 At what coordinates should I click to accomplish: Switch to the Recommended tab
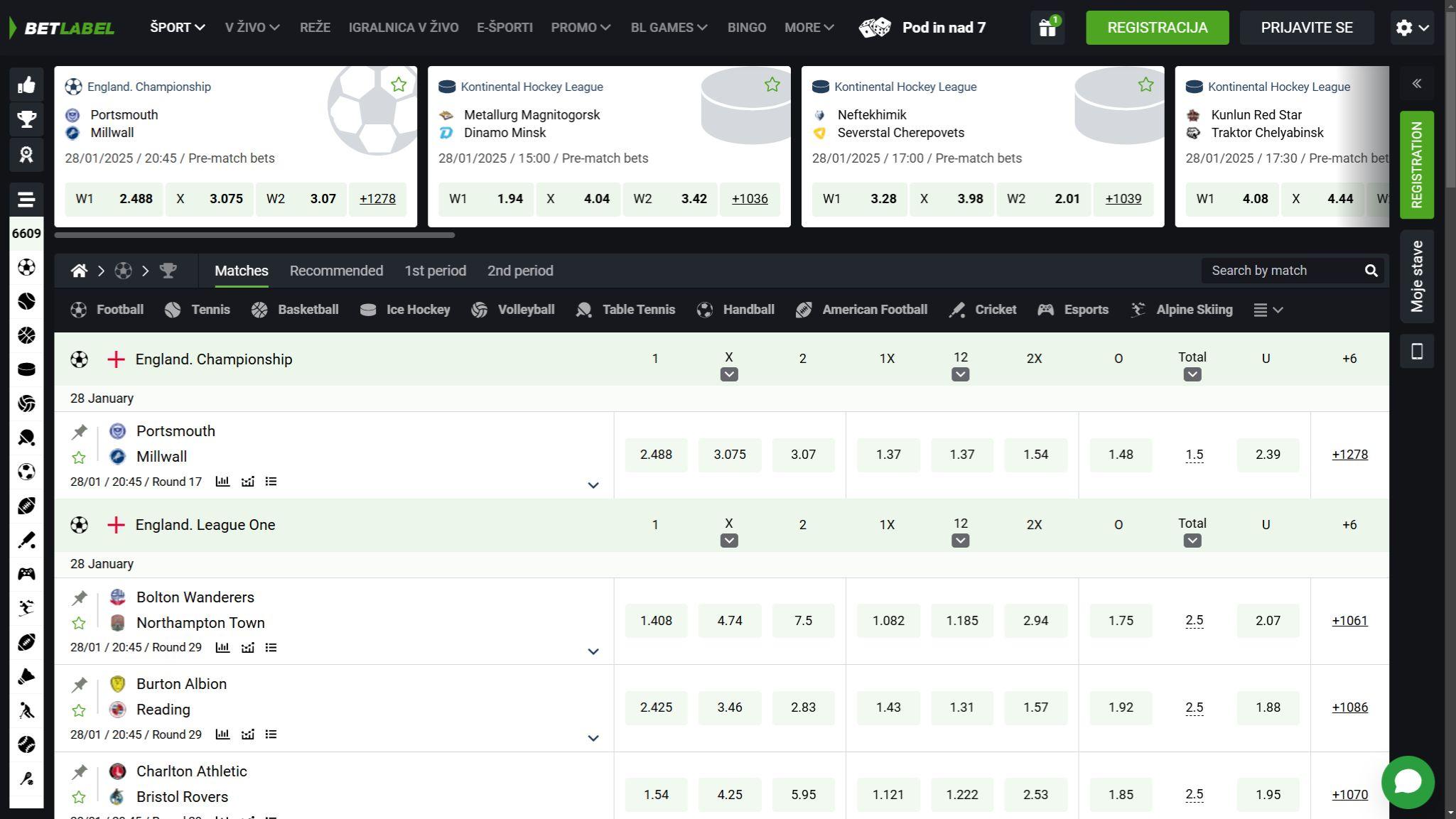[336, 271]
